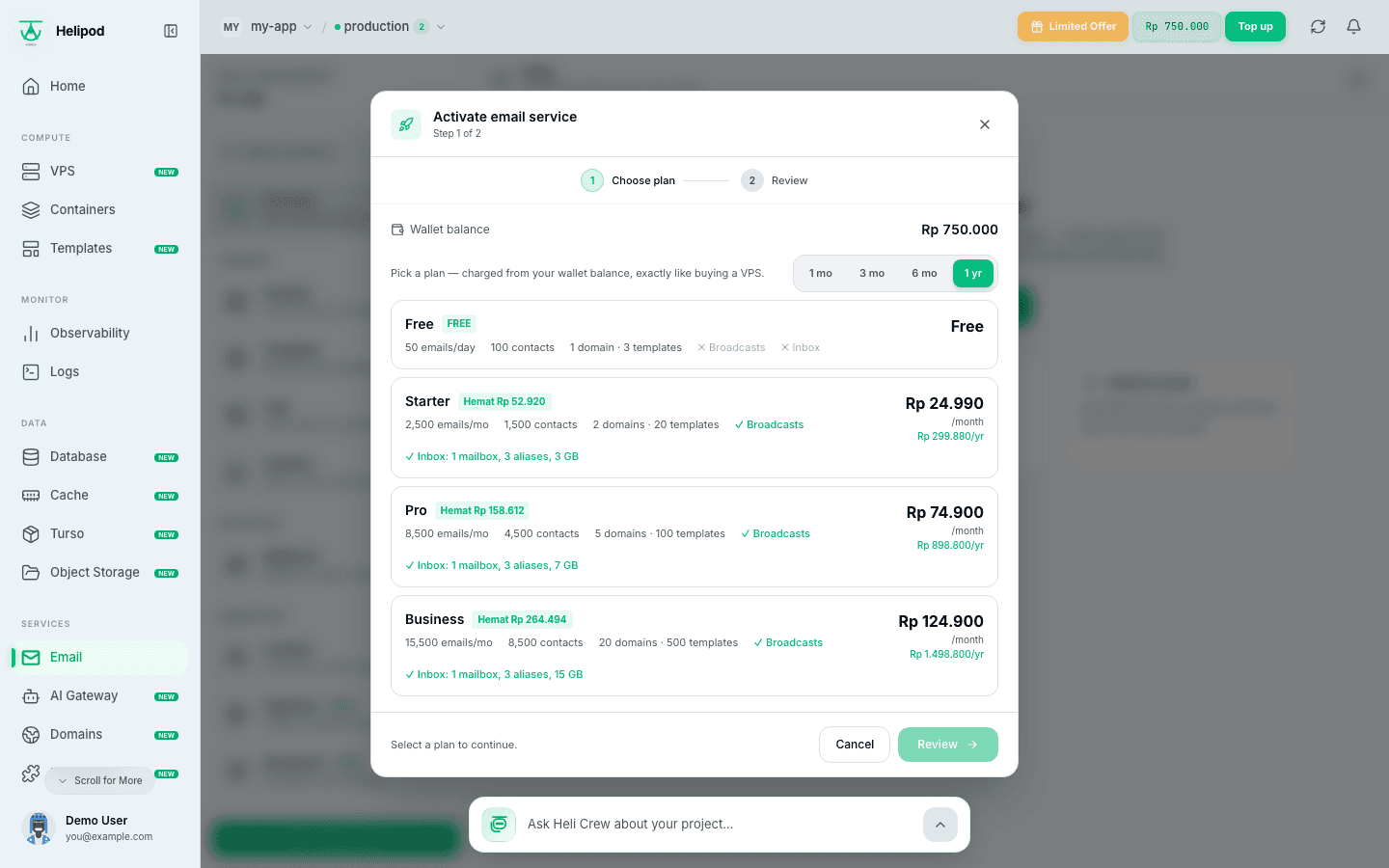Click the Top up button
This screenshot has width=1389, height=868.
1255,27
